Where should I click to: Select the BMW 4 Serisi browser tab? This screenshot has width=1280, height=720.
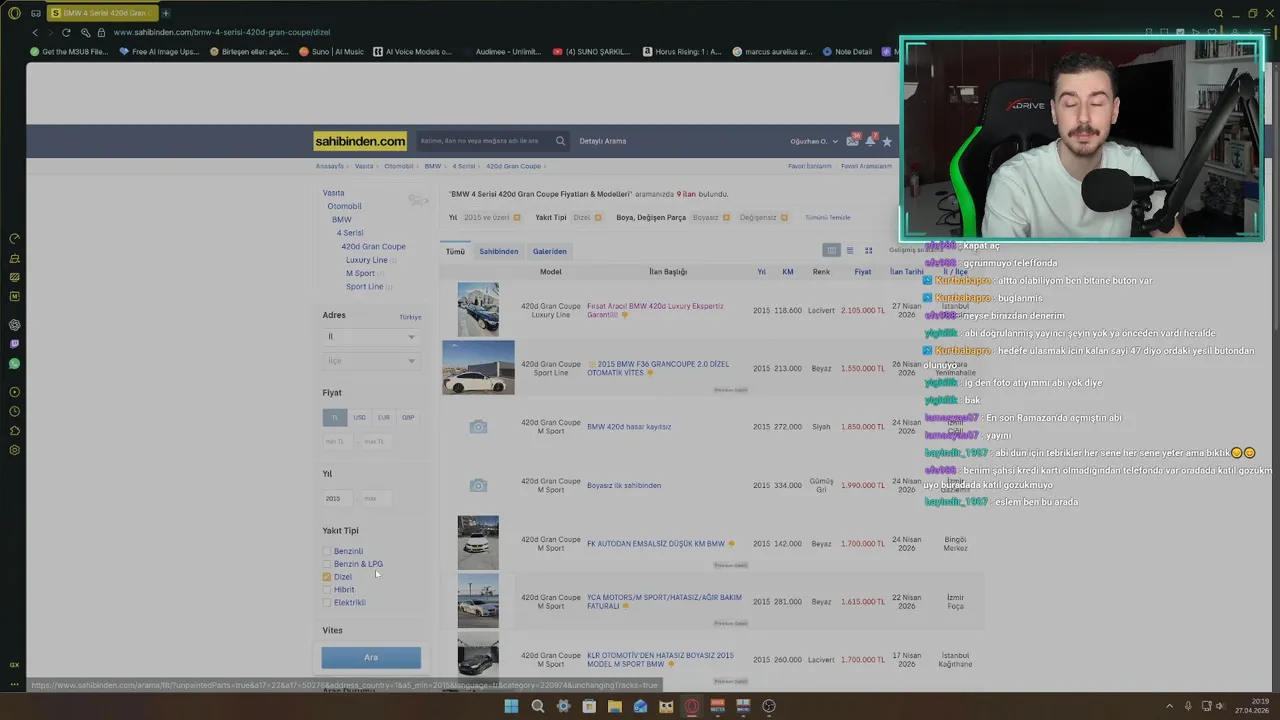tap(100, 13)
